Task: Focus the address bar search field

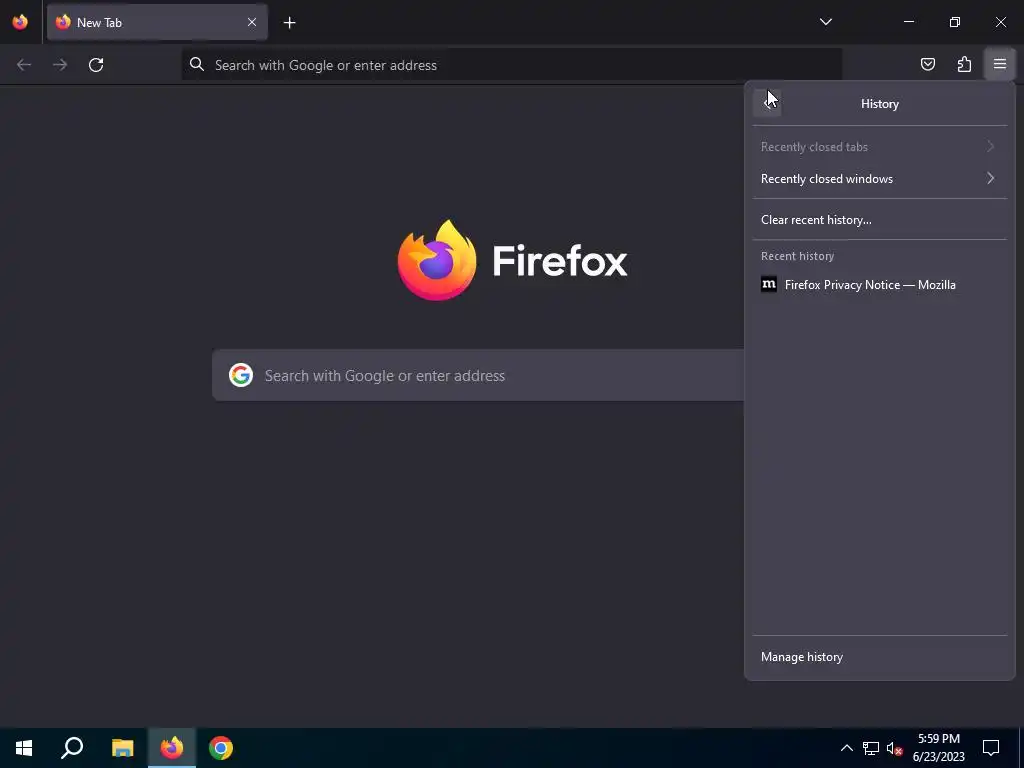Action: click(x=511, y=65)
